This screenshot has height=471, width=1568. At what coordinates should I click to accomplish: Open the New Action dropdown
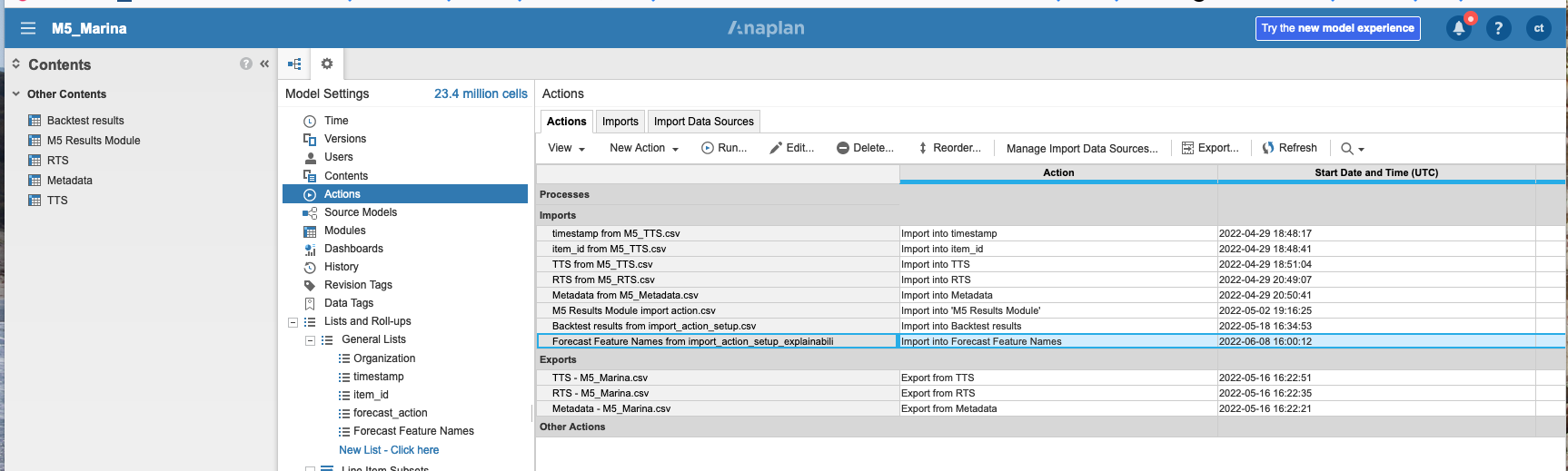pos(644,148)
